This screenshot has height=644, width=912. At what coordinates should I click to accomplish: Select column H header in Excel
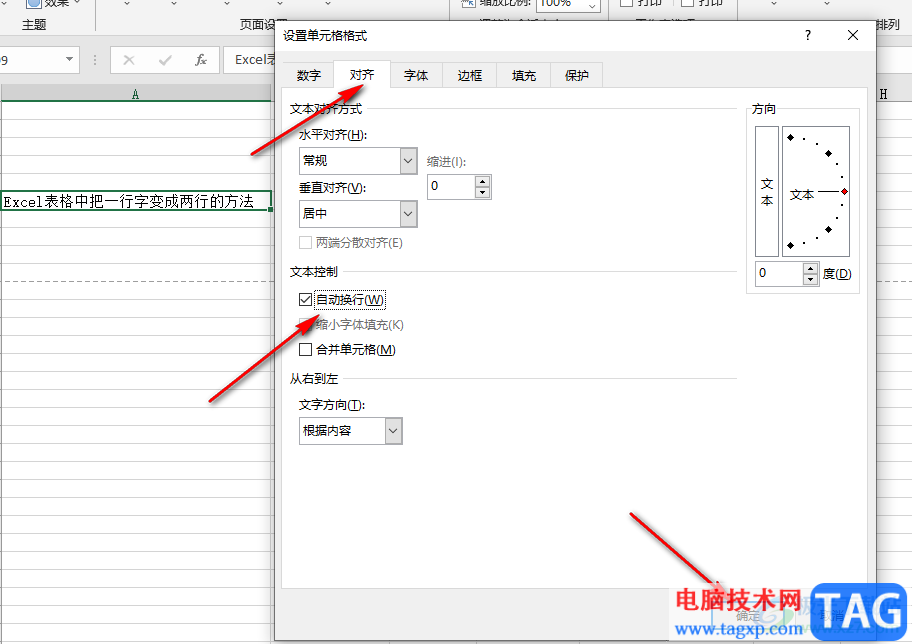[x=883, y=94]
